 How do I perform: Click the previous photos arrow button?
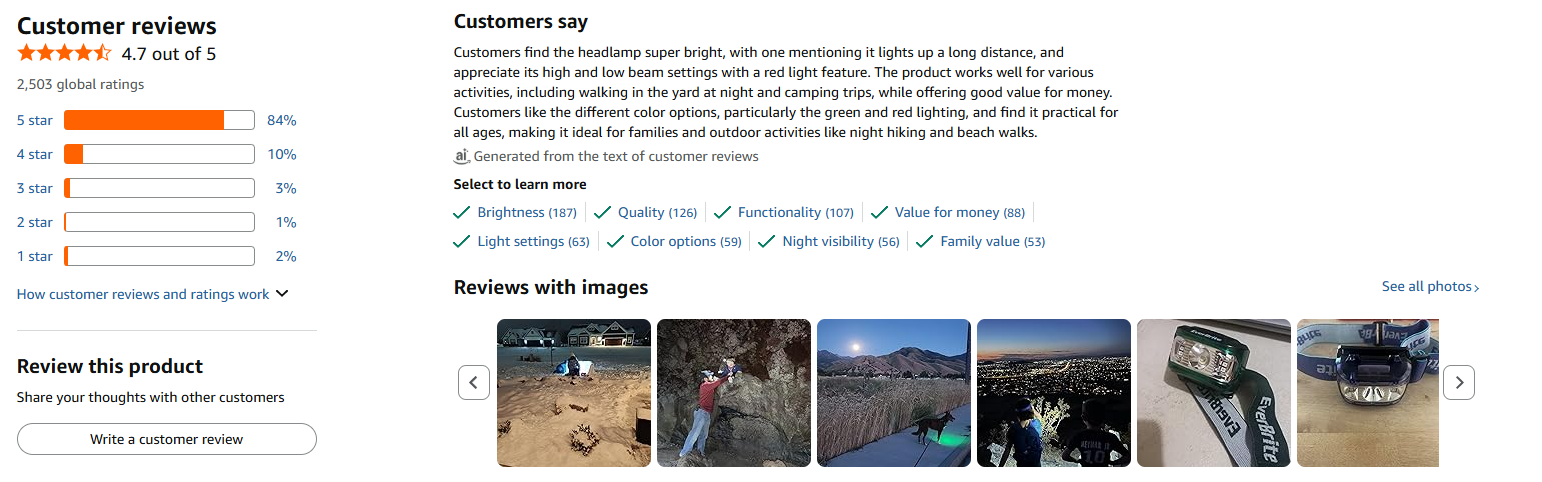[x=474, y=382]
